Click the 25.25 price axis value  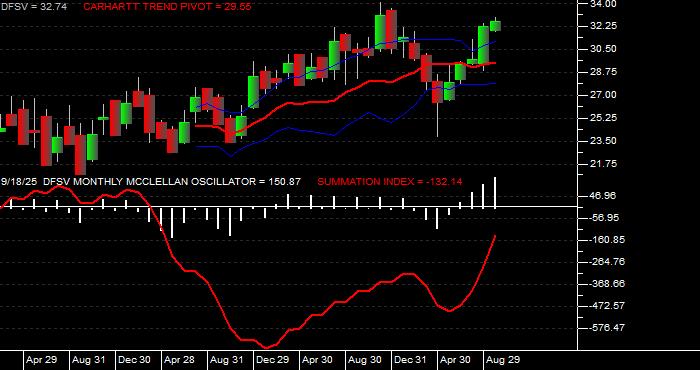tap(603, 118)
